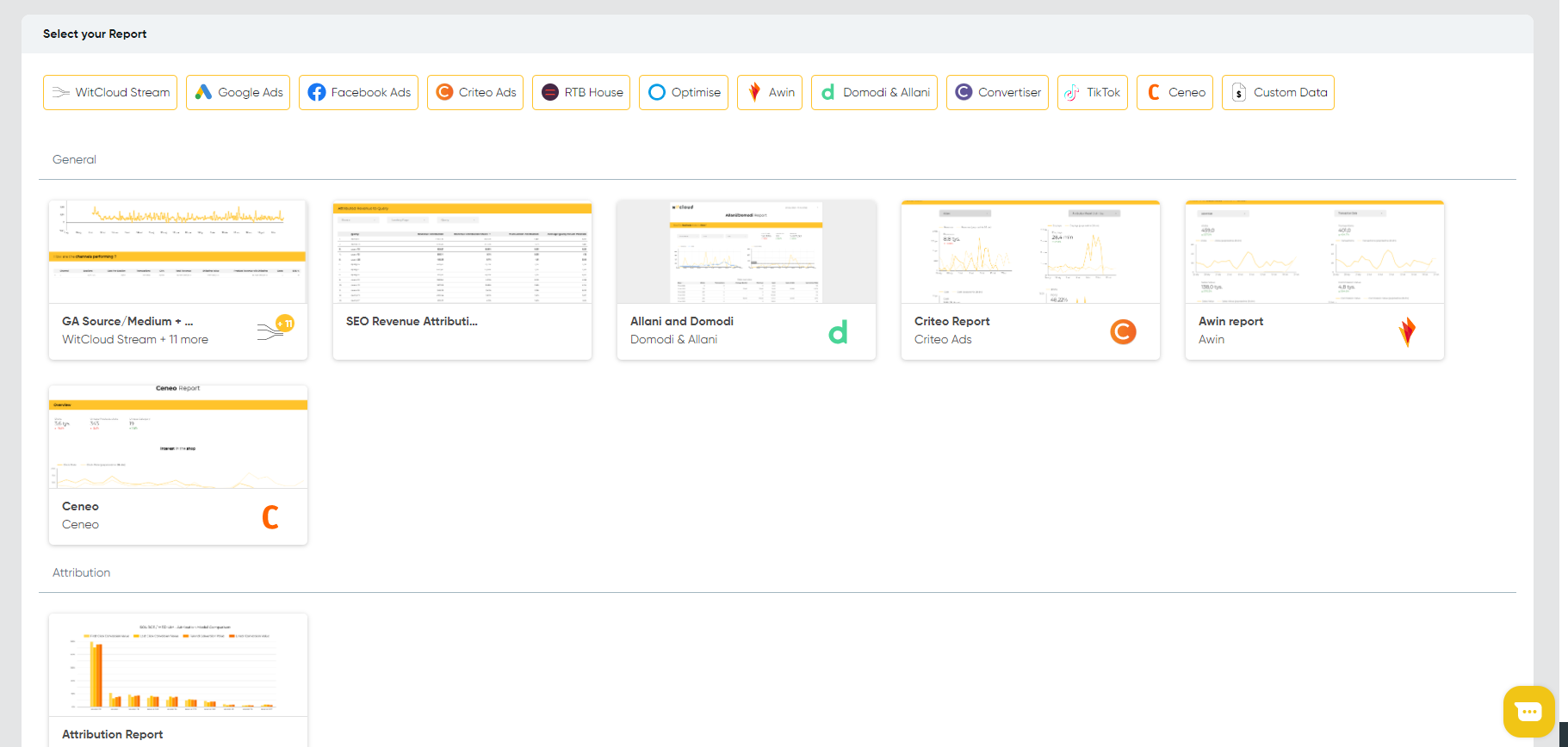Click 'GA Source/Medium + ...' title
Screen dimensions: 1568x747
click(x=127, y=321)
